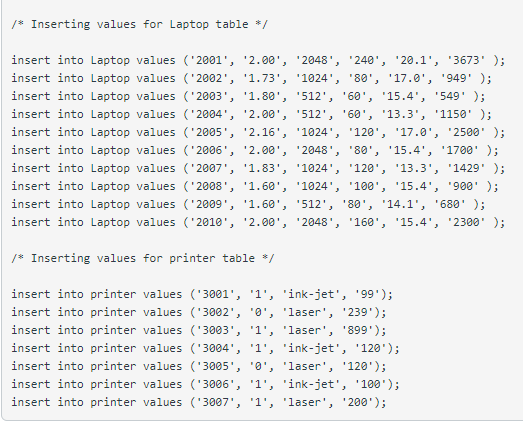This screenshot has height=423, width=523.
Task: Click the value '549' in the 2003 row
Action: point(450,96)
